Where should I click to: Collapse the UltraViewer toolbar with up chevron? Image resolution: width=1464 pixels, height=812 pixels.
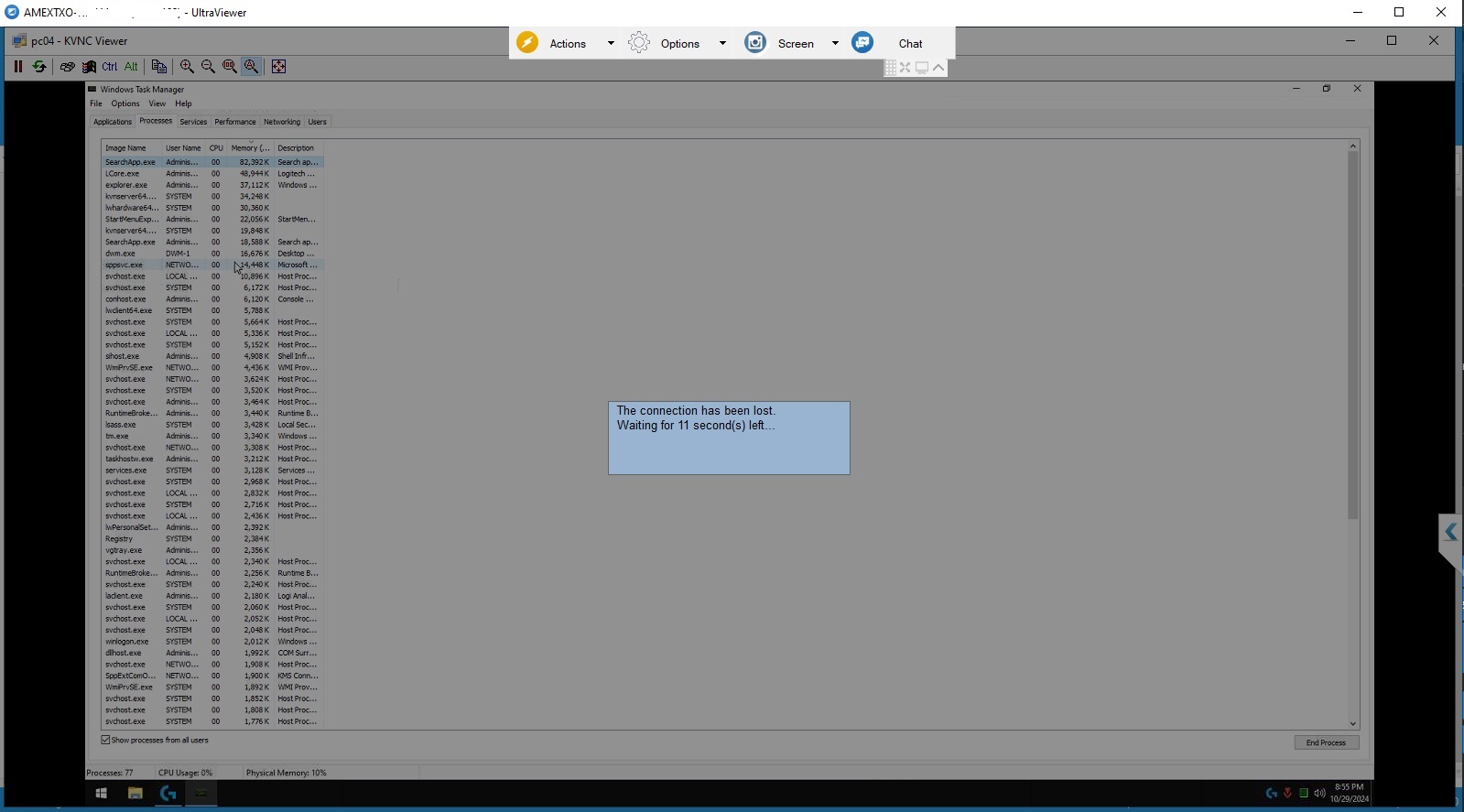(938, 68)
